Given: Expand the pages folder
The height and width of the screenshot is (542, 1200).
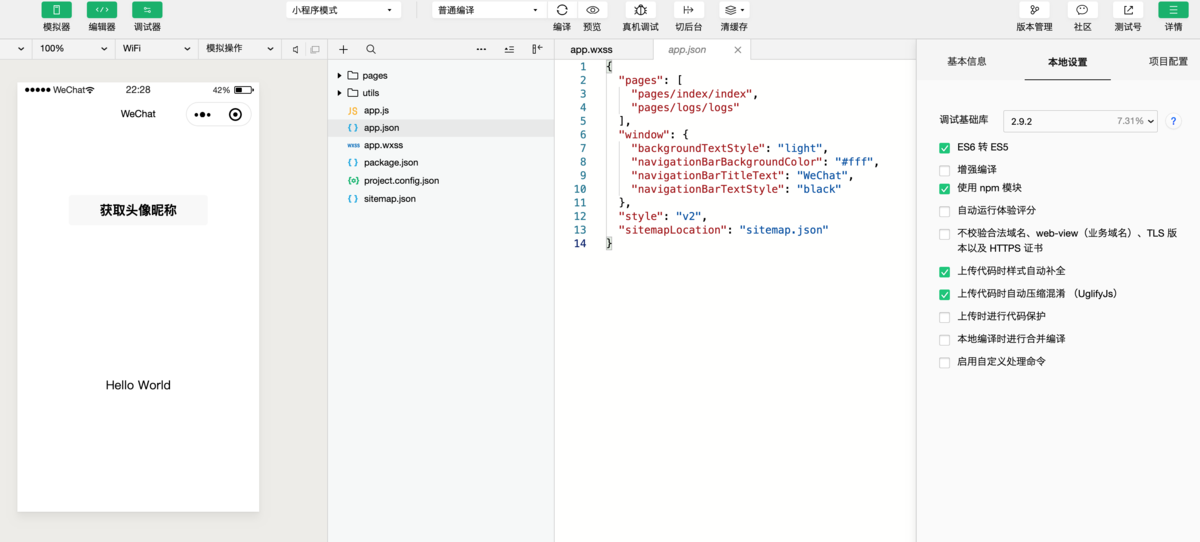Looking at the screenshot, I should pos(340,76).
